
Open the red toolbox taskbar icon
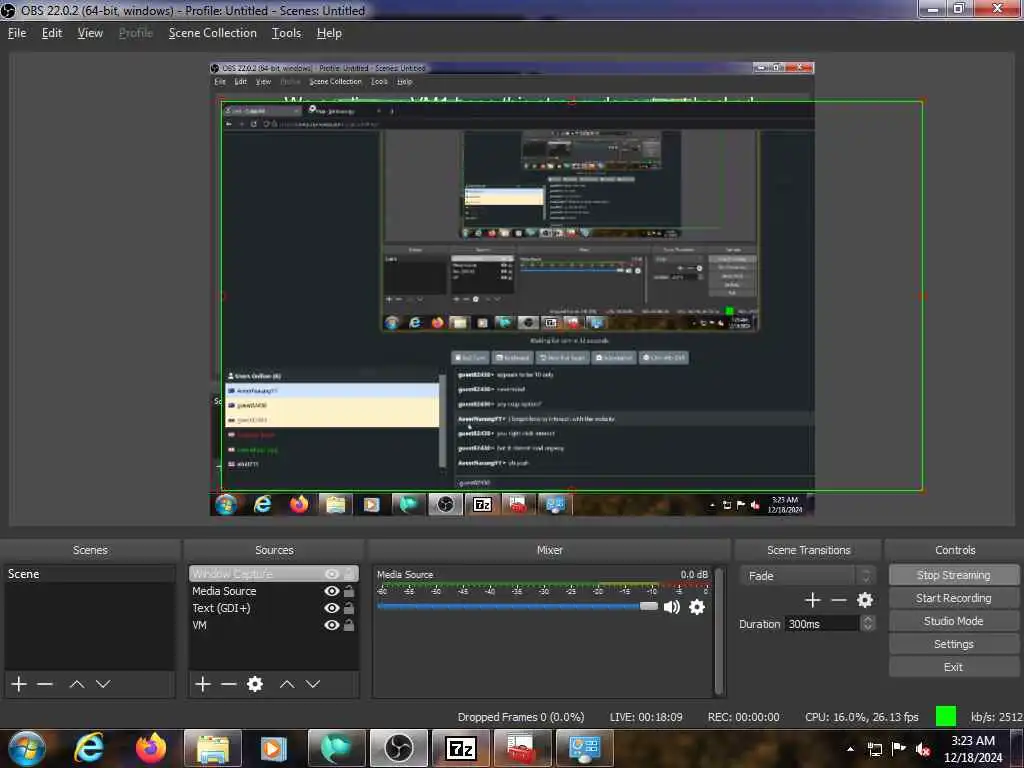(x=523, y=748)
